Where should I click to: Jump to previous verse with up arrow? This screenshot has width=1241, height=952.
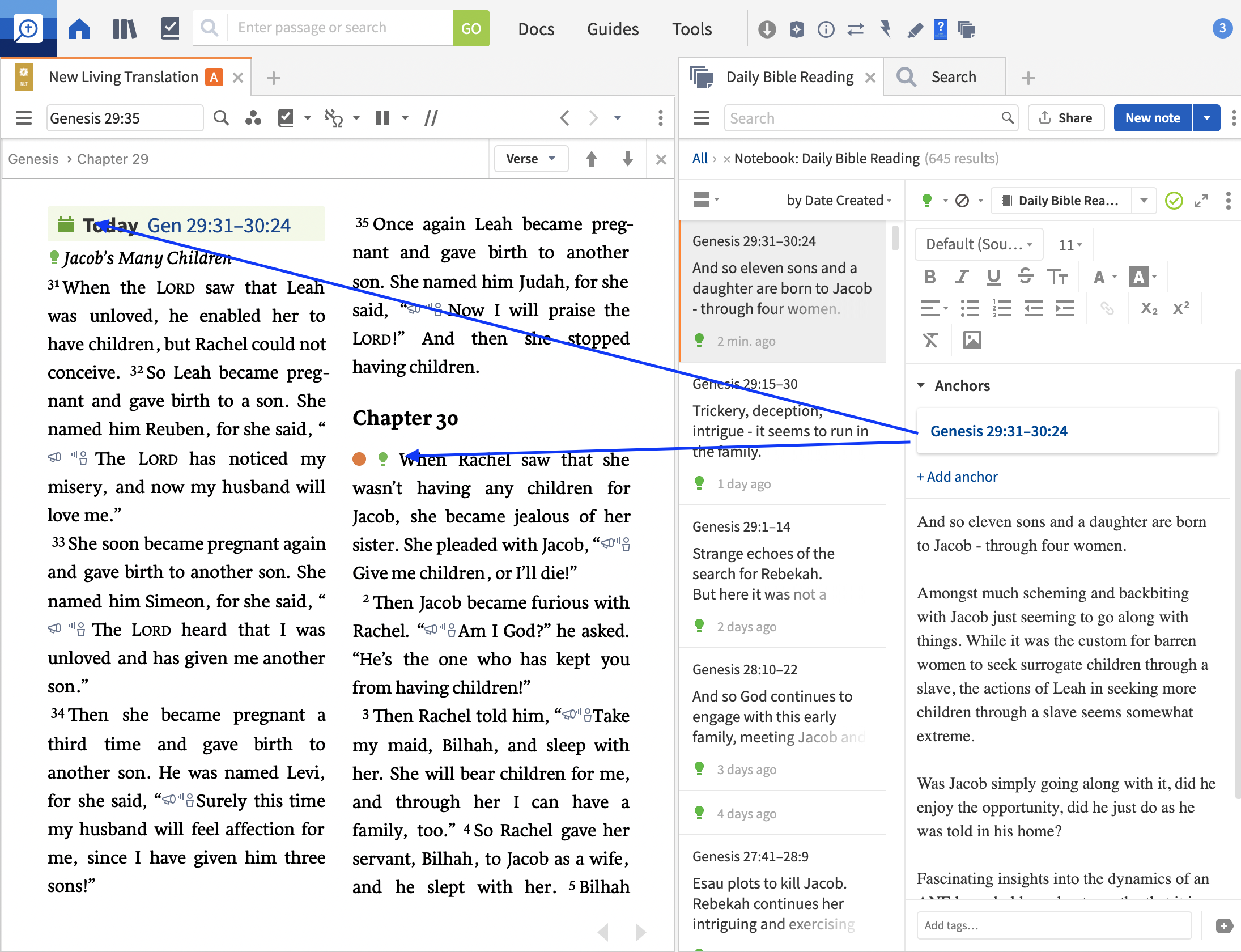click(592, 159)
